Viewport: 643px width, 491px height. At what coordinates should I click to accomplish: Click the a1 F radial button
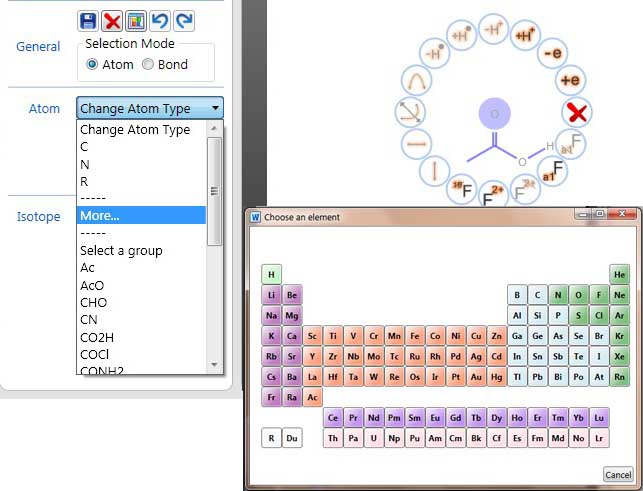click(552, 171)
